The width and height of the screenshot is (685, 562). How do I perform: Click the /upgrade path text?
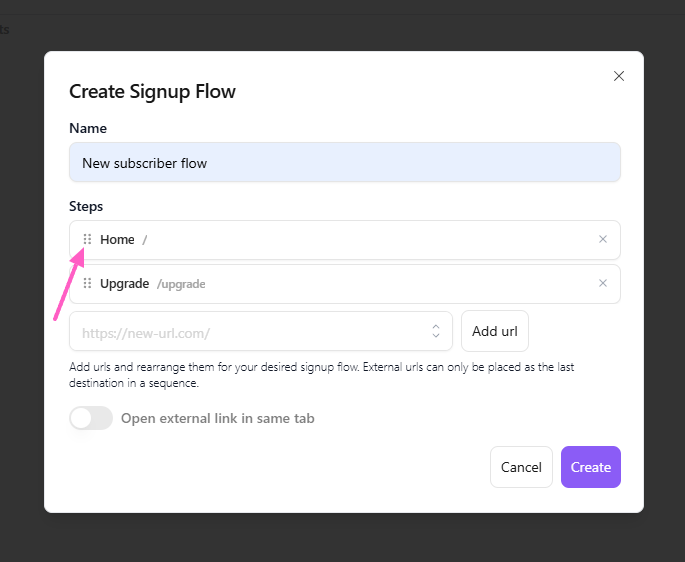pos(181,284)
